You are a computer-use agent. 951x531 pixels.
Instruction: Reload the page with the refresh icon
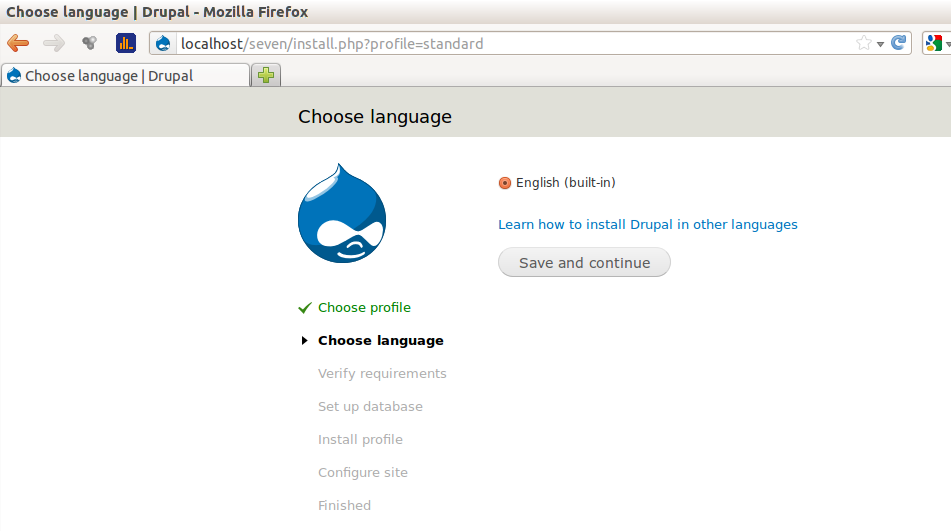(x=899, y=43)
